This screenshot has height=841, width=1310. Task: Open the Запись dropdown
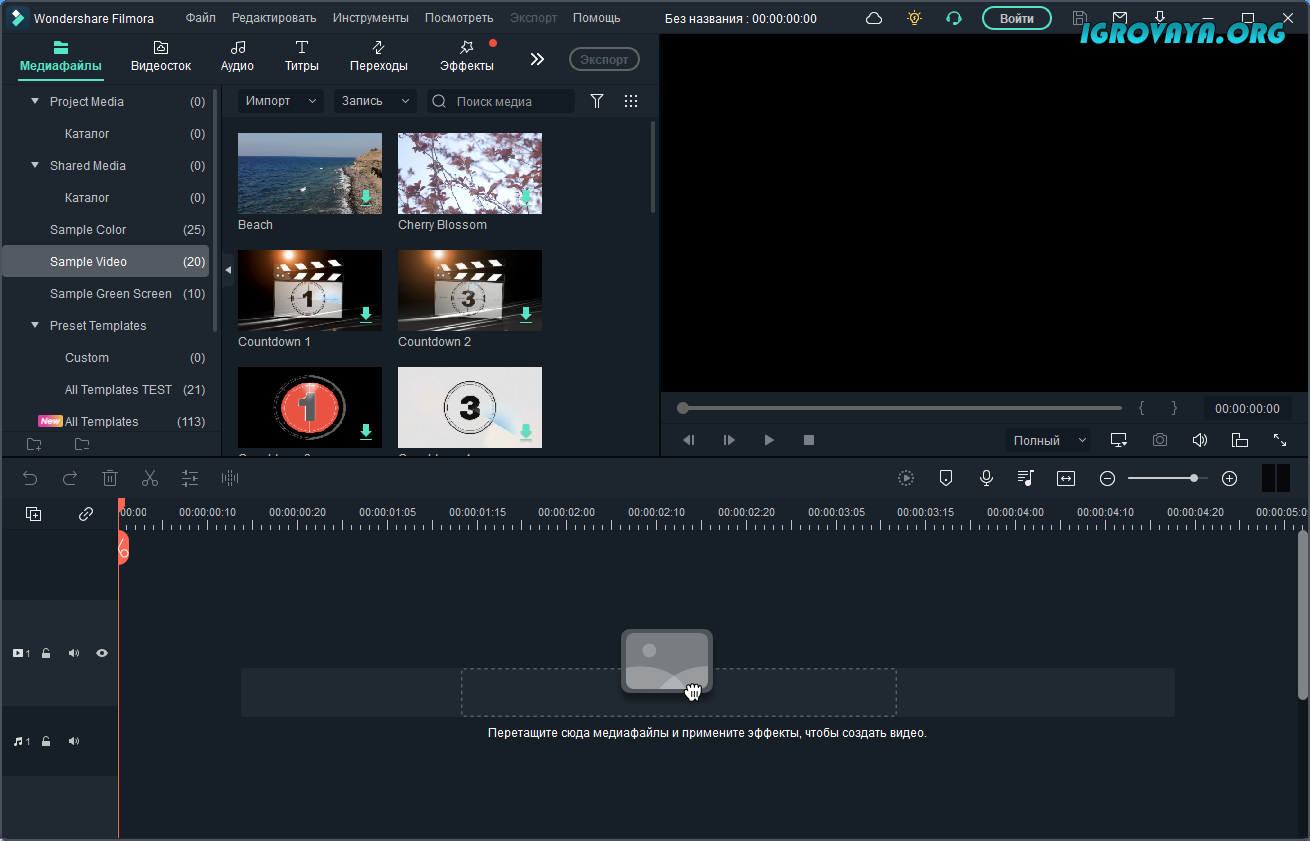click(375, 101)
